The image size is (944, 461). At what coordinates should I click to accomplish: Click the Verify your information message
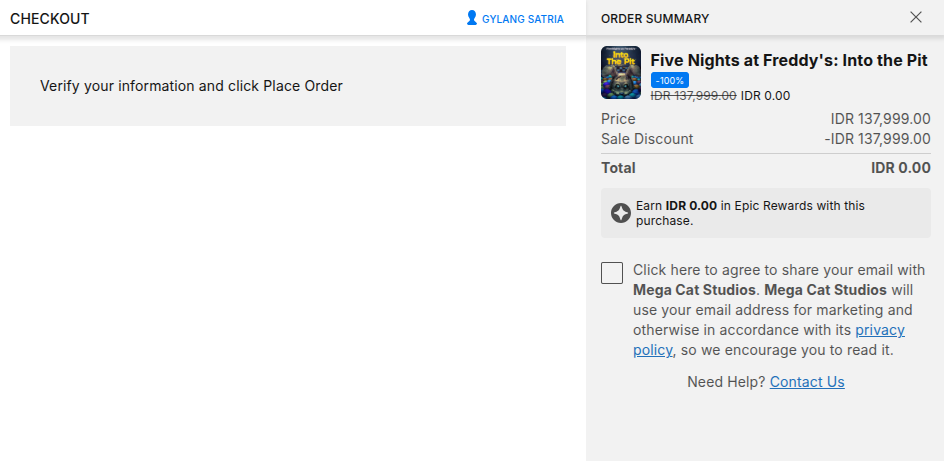[191, 86]
